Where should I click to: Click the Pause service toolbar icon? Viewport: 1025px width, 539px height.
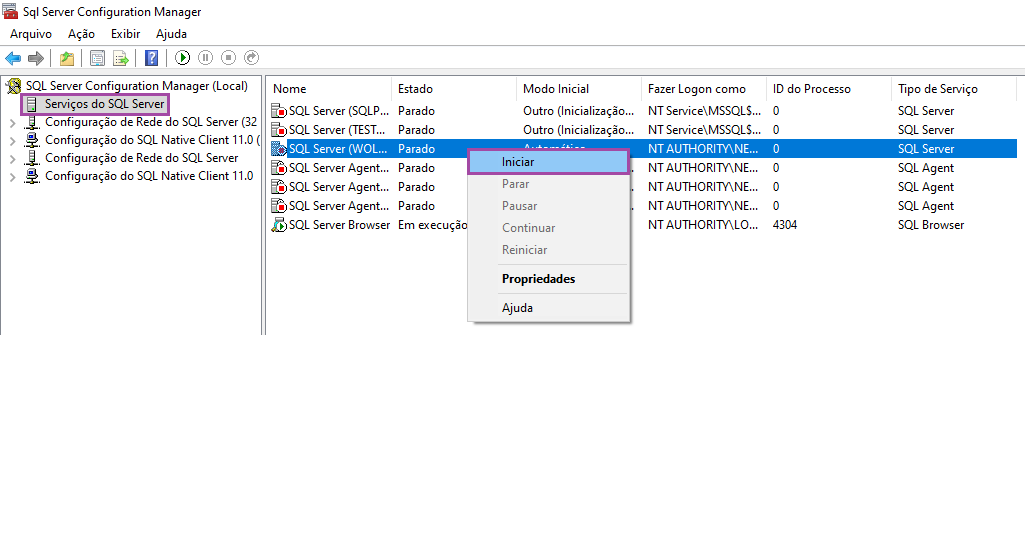(205, 58)
